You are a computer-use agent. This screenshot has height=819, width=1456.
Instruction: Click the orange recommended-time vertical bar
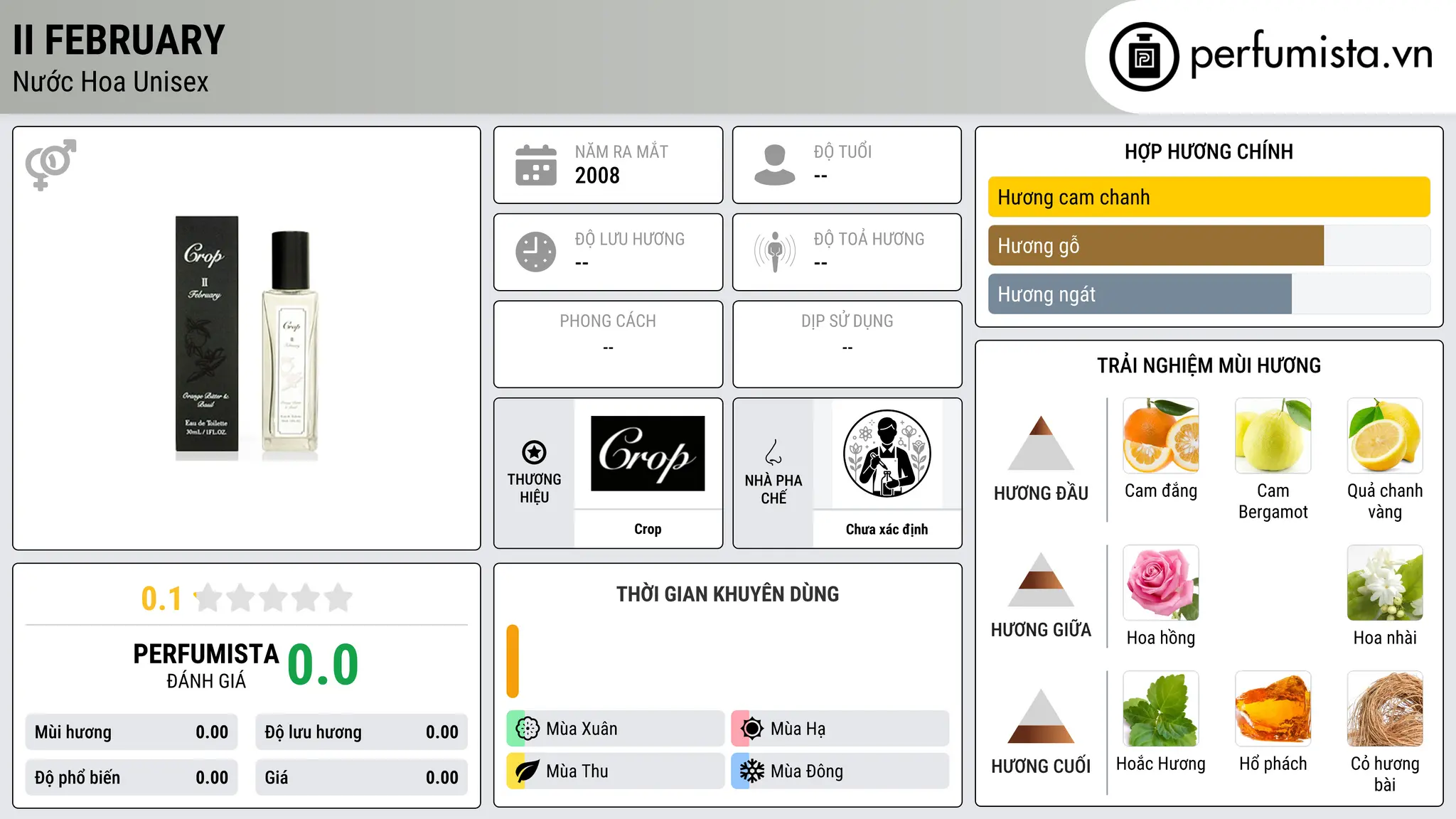(513, 661)
